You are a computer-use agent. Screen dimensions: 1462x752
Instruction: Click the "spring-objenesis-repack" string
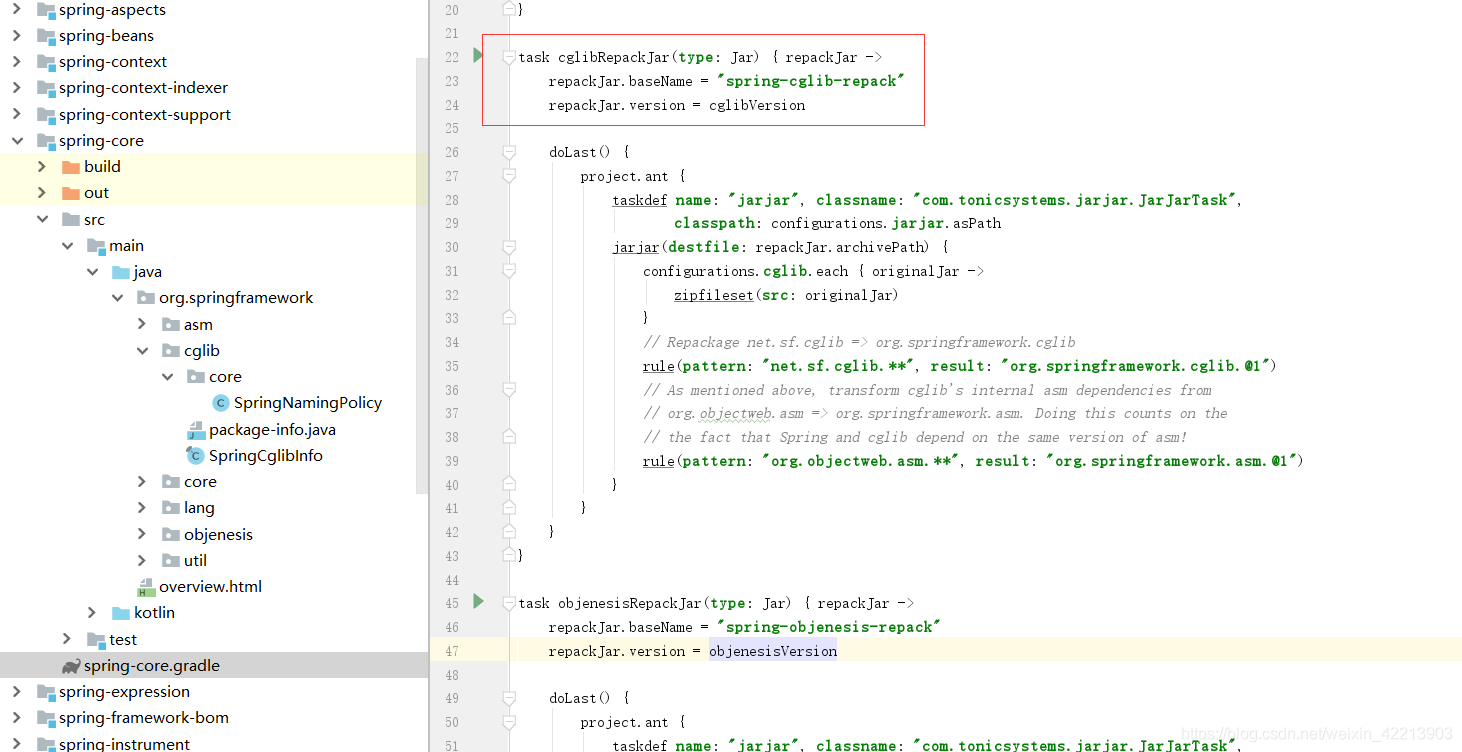pyautogui.click(x=829, y=627)
